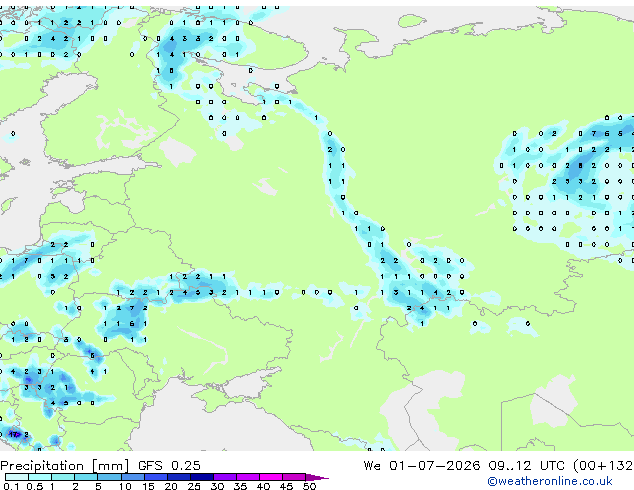Click the '25' legend scale label
This screenshot has width=634, height=490.
tap(194, 486)
